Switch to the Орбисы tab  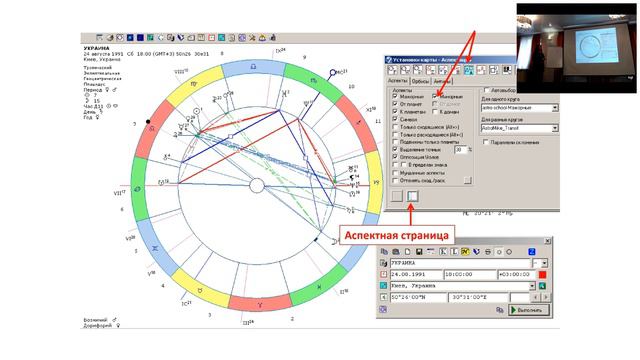coord(420,81)
